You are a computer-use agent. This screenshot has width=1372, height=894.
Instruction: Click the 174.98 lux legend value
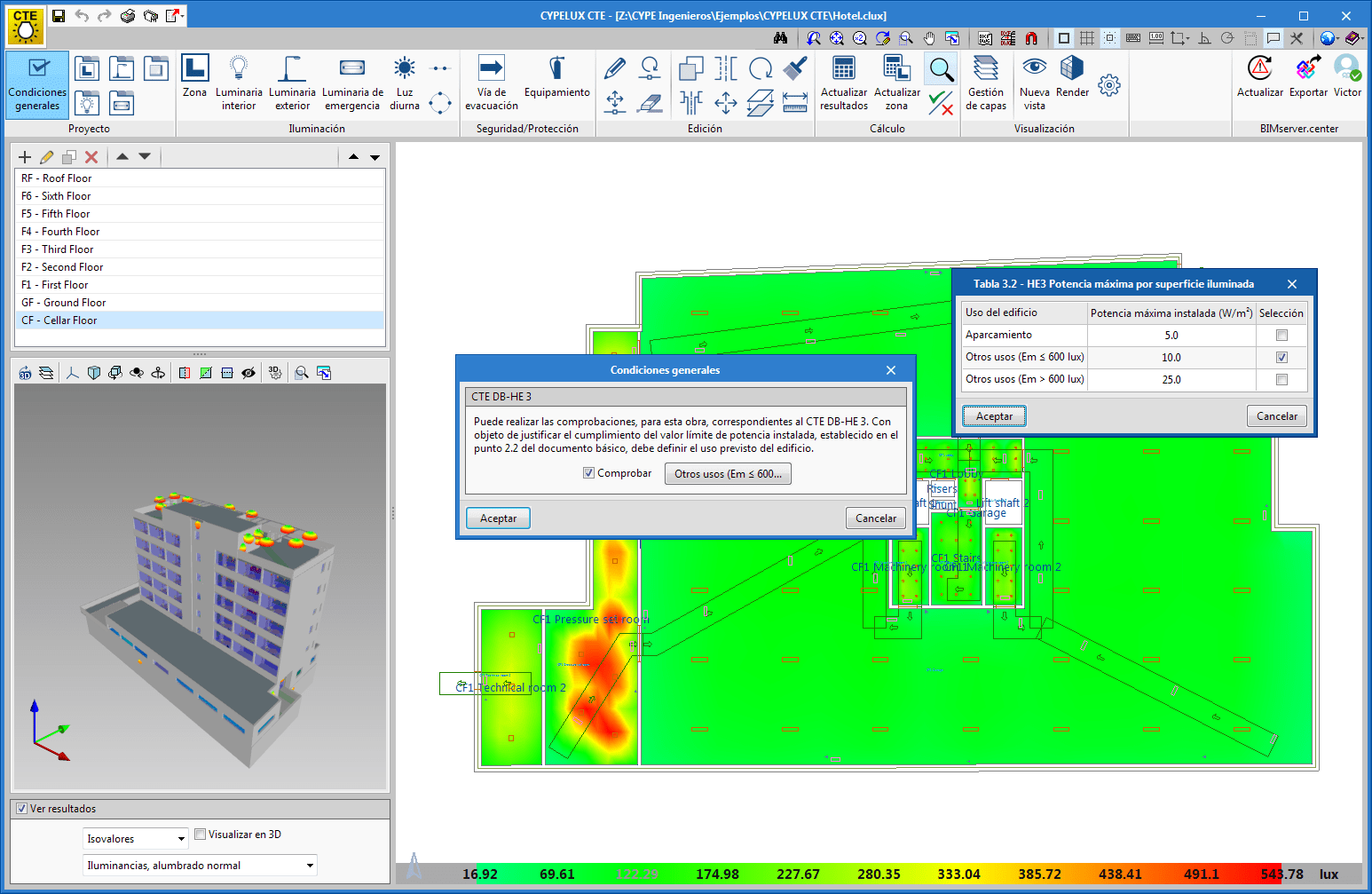coord(717,874)
